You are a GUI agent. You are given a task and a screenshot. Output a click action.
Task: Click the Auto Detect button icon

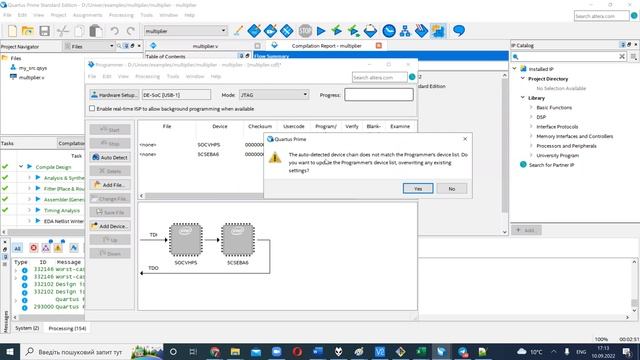point(96,157)
